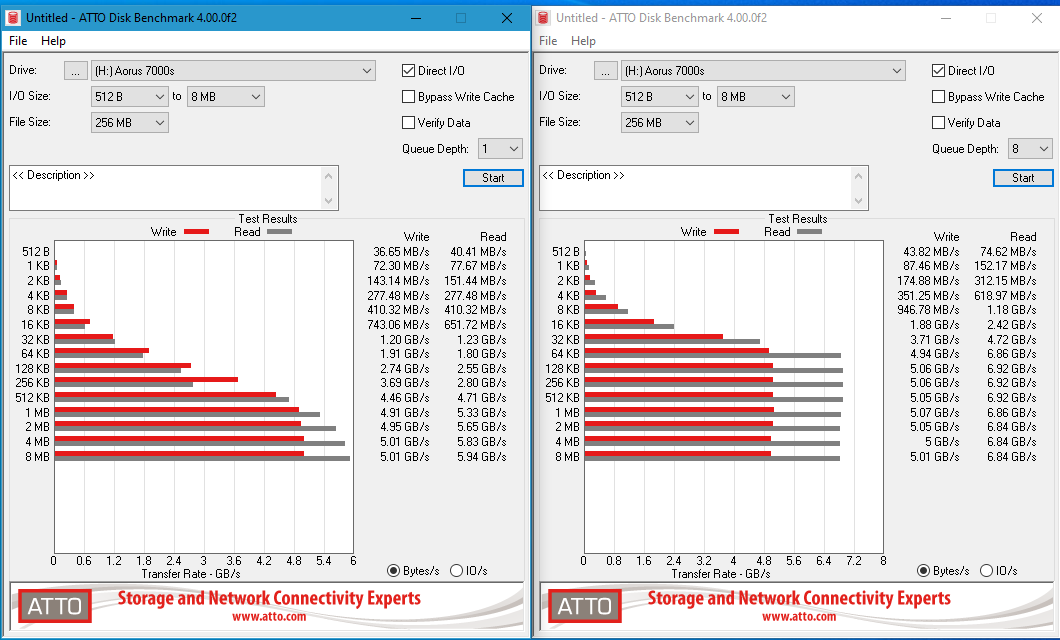Click description scrollbar up arrow in right window
Screen dimensions: 1060x640
tap(859, 176)
